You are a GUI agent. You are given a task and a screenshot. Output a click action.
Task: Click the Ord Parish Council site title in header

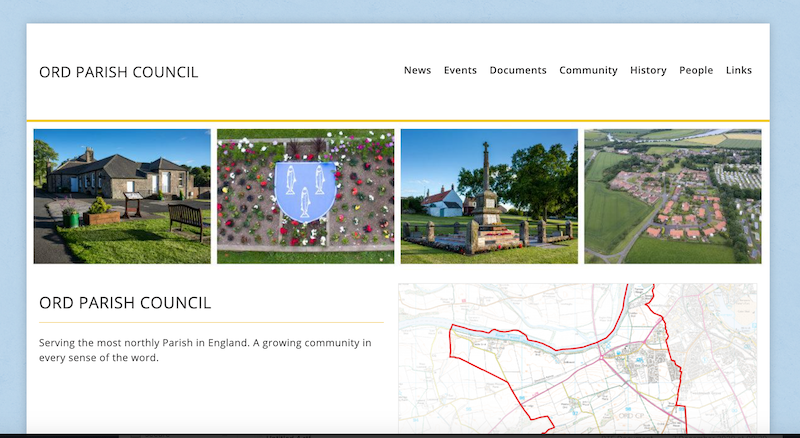[118, 72]
